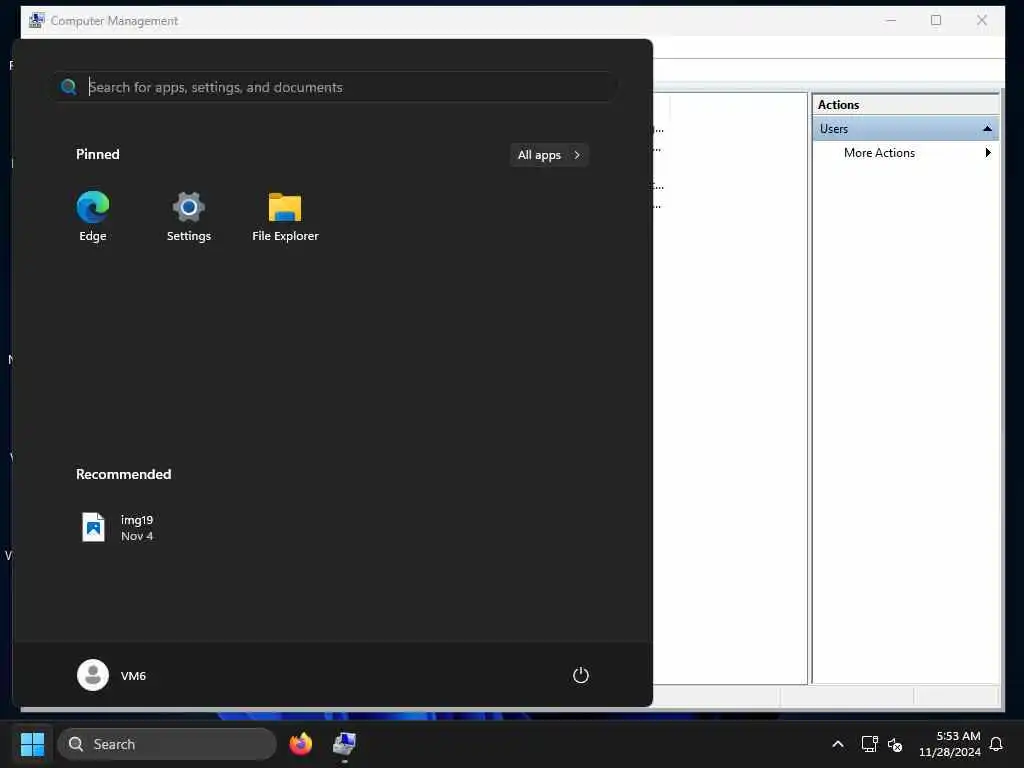Switch to Computer Management taskbar icon
The width and height of the screenshot is (1024, 768).
344,744
